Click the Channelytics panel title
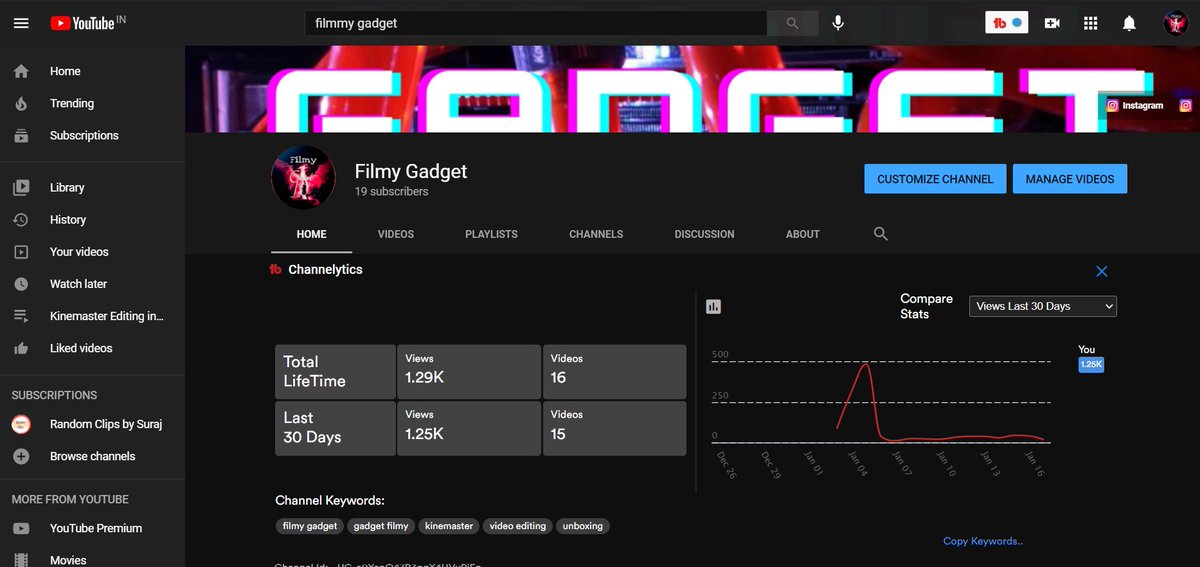 point(325,270)
